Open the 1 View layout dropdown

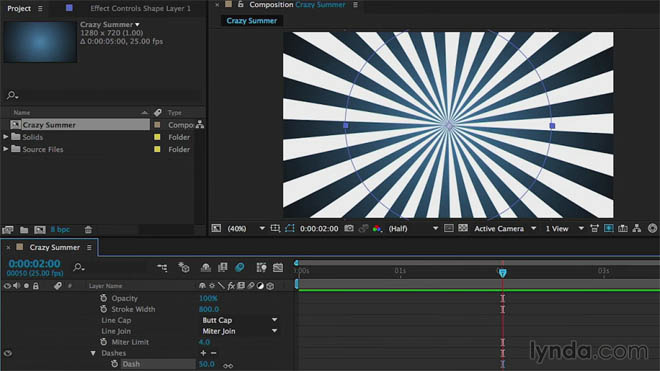[564, 228]
